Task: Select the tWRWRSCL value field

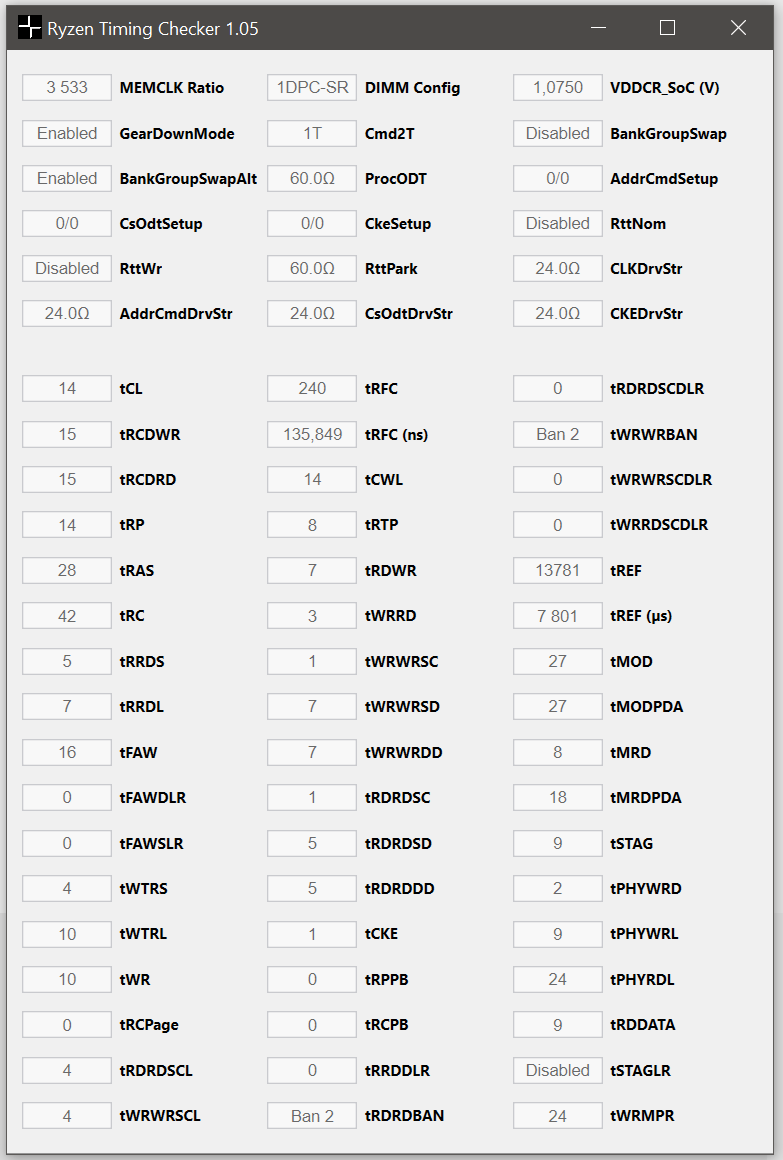Action: [67, 1116]
